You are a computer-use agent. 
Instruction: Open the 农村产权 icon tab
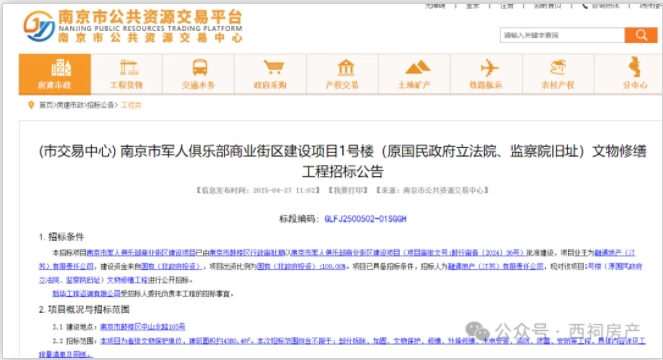(558, 74)
